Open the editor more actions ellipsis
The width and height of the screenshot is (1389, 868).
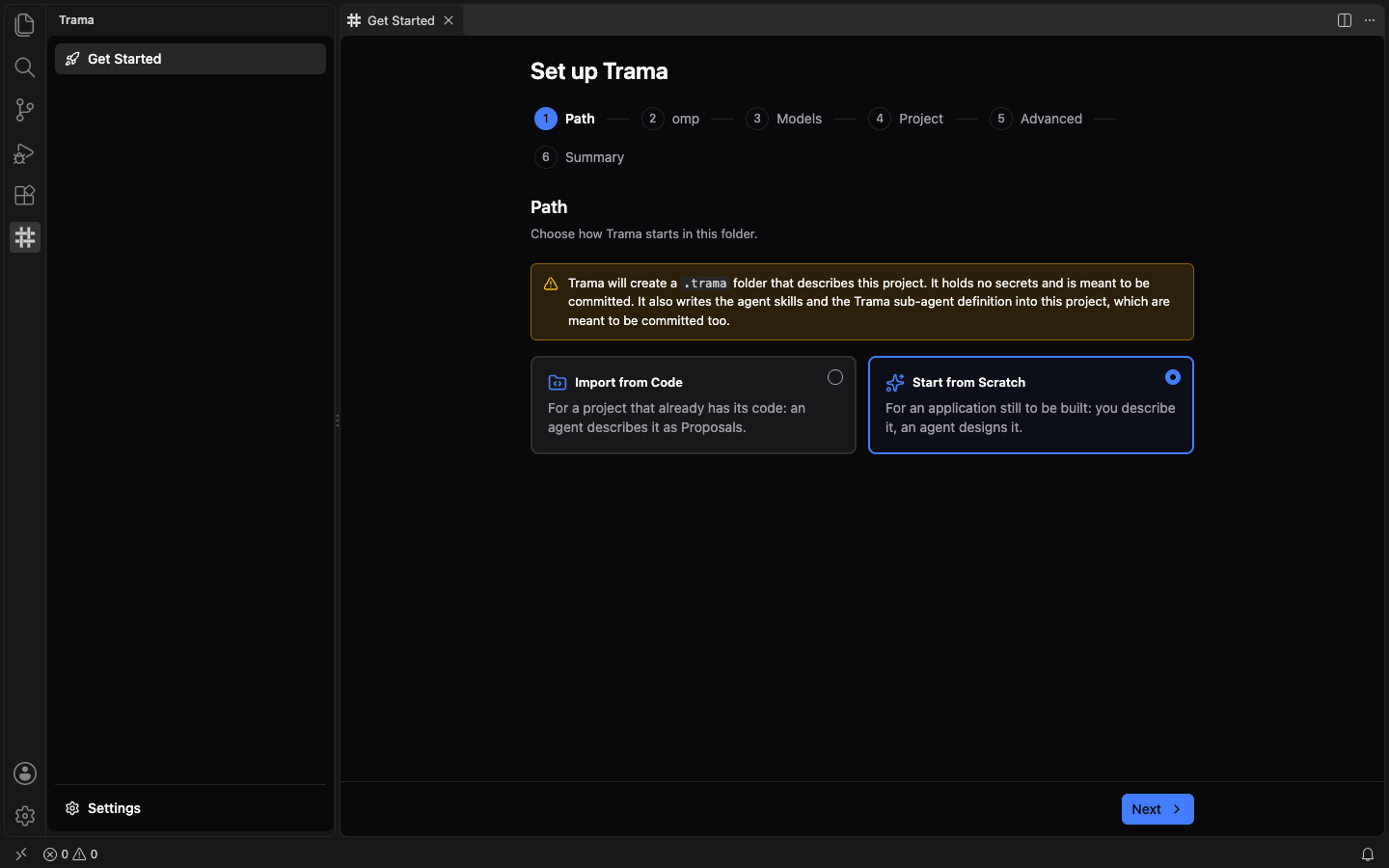pyautogui.click(x=1370, y=20)
